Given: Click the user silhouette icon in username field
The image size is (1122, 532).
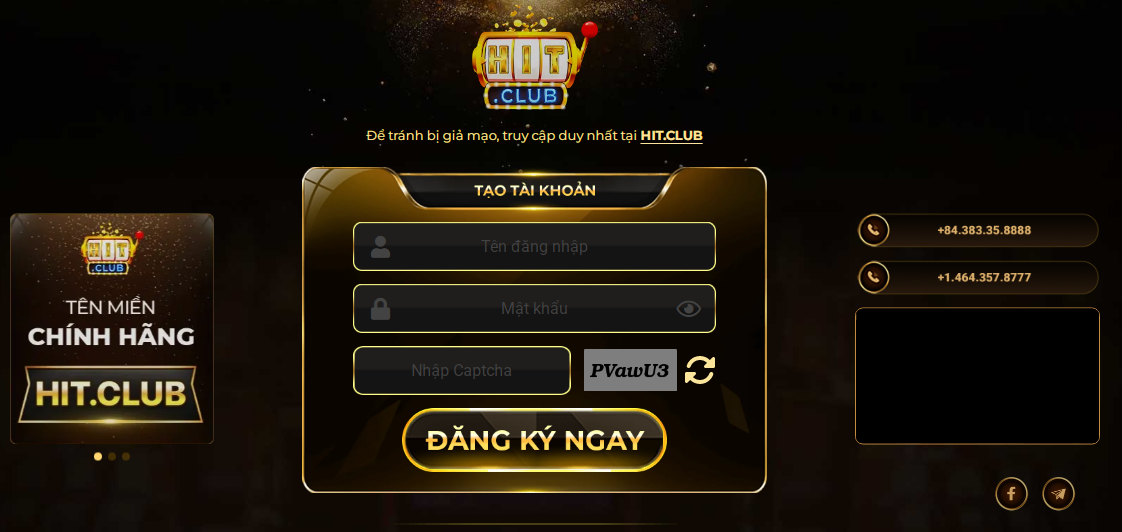Looking at the screenshot, I should [x=381, y=246].
